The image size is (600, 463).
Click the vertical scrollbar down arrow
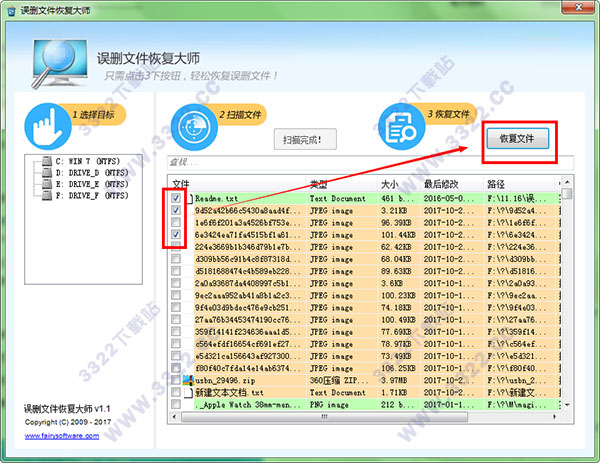pos(567,404)
